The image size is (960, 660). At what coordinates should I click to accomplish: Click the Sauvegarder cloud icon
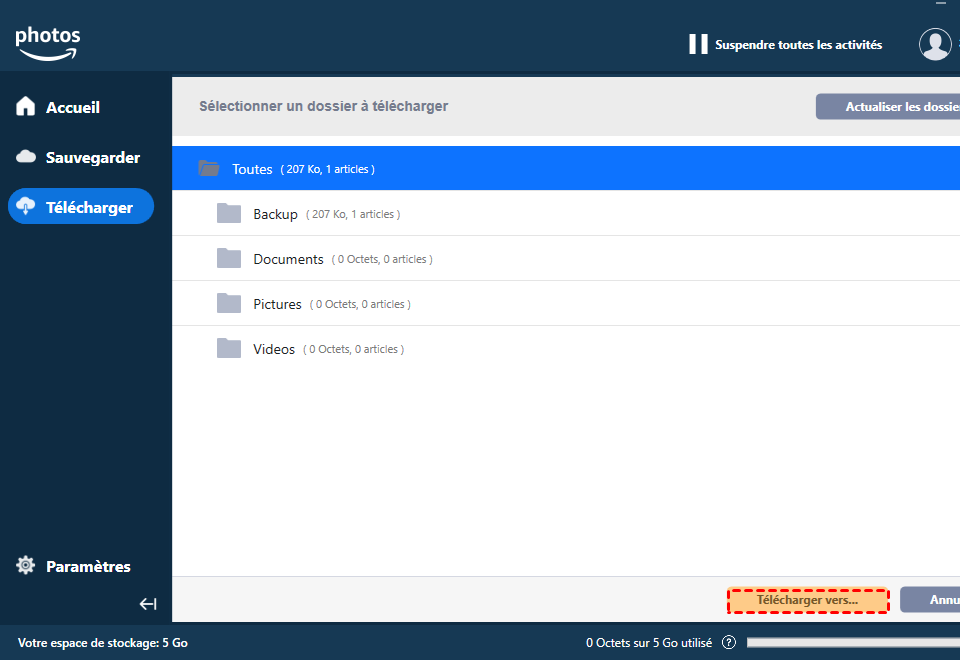pos(26,157)
